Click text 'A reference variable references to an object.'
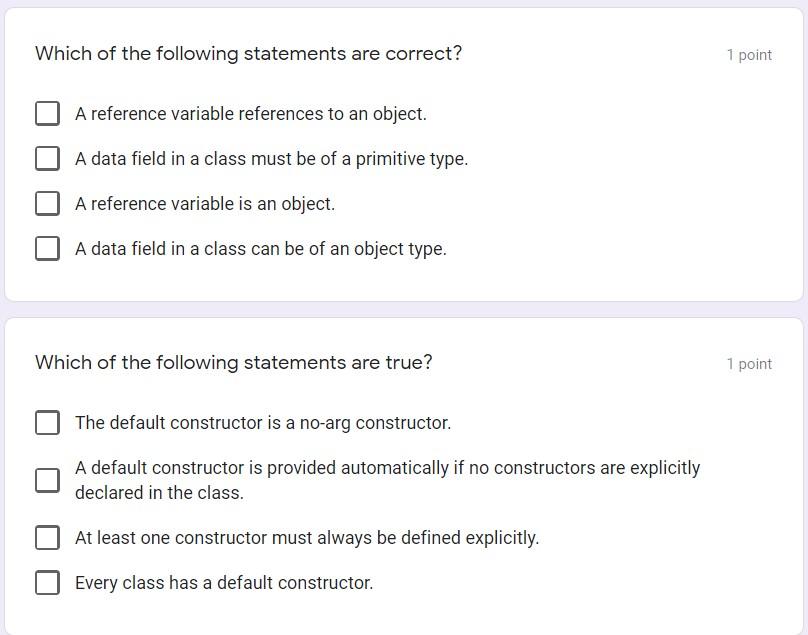The width and height of the screenshot is (808, 635). point(251,114)
